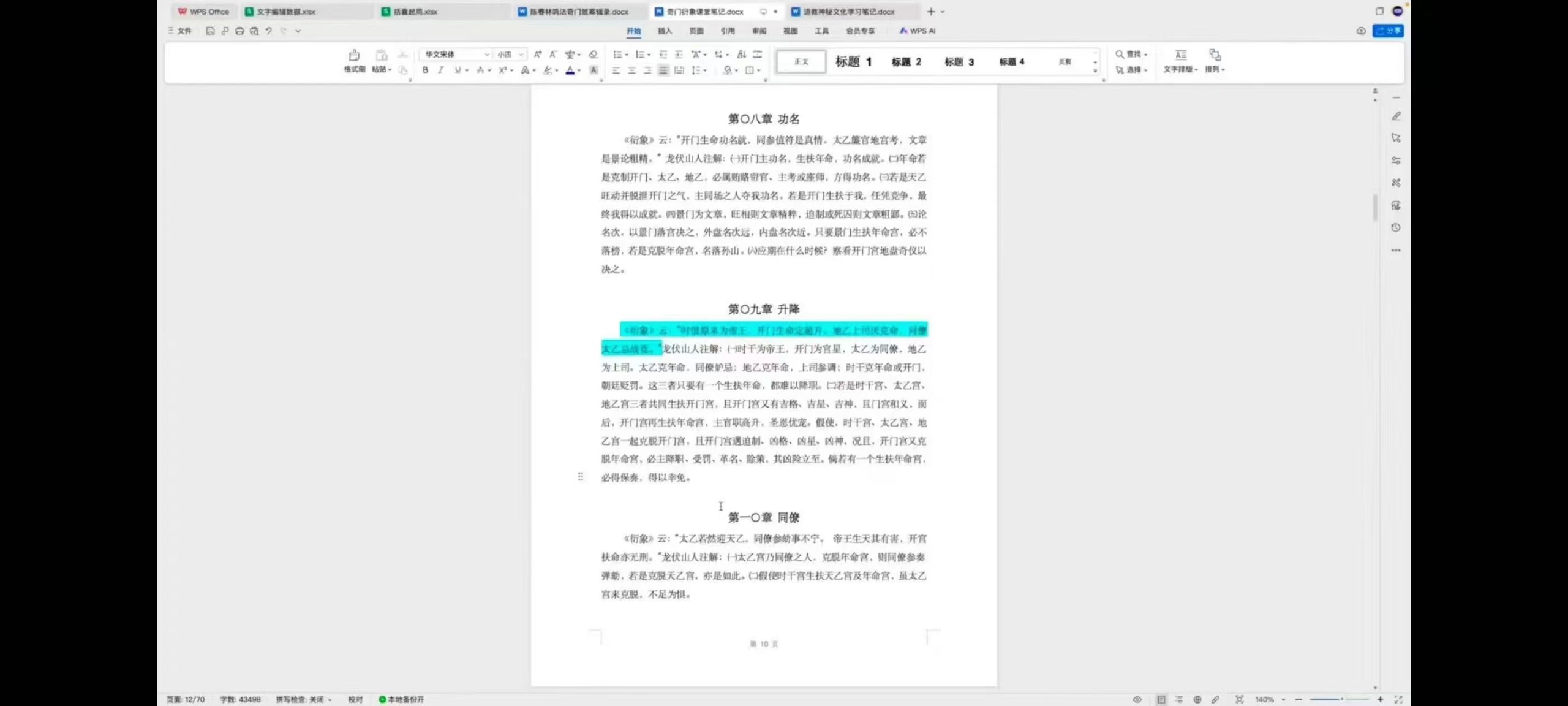Image resolution: width=1568 pixels, height=706 pixels.
Task: Toggle page layout view in status bar
Action: [1161, 699]
